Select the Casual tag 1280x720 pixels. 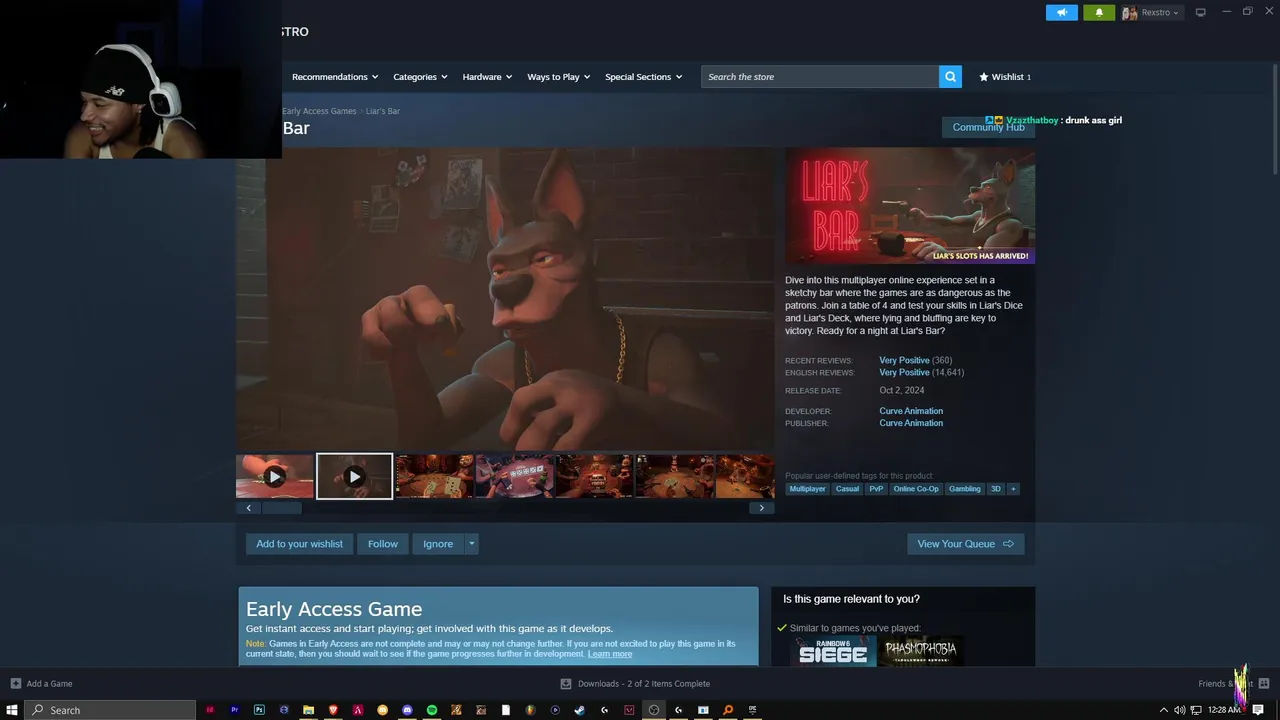coord(847,489)
